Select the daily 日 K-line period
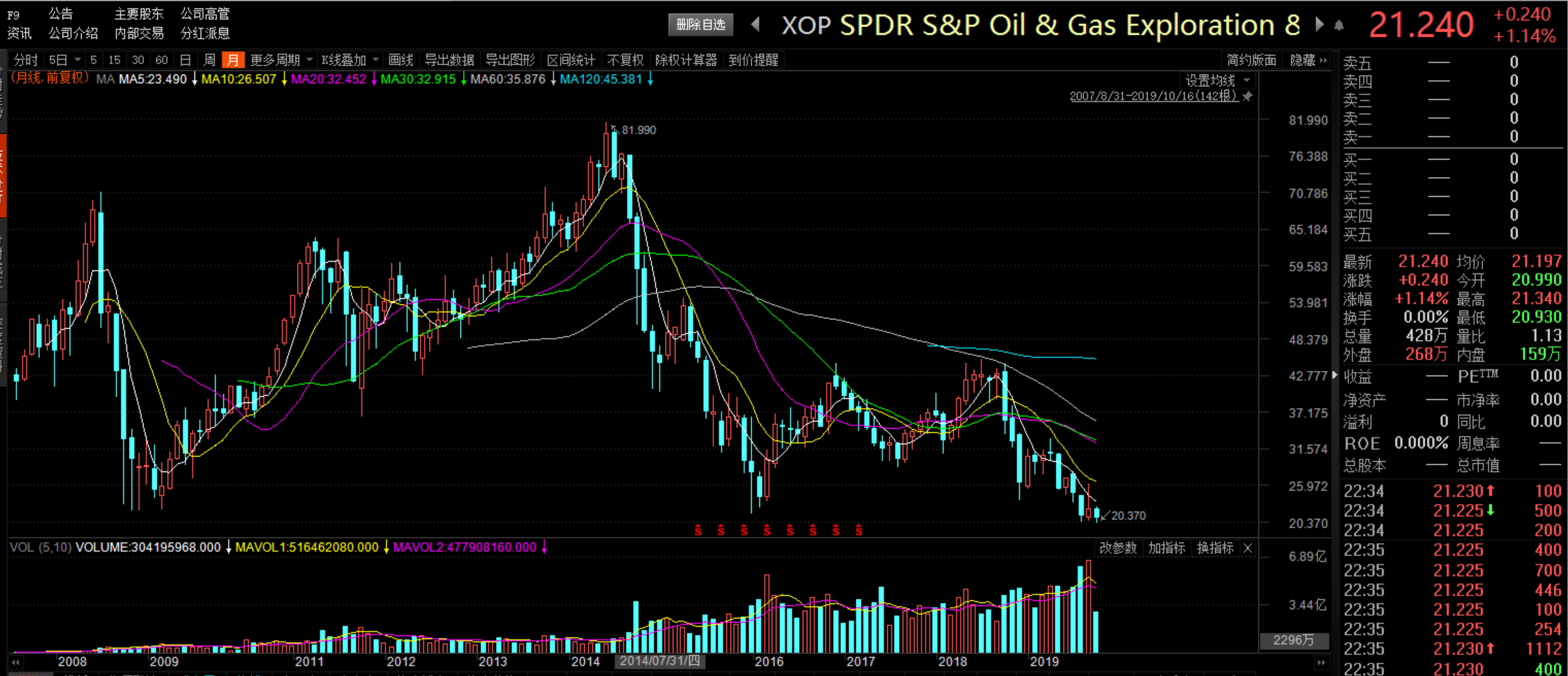 point(186,60)
